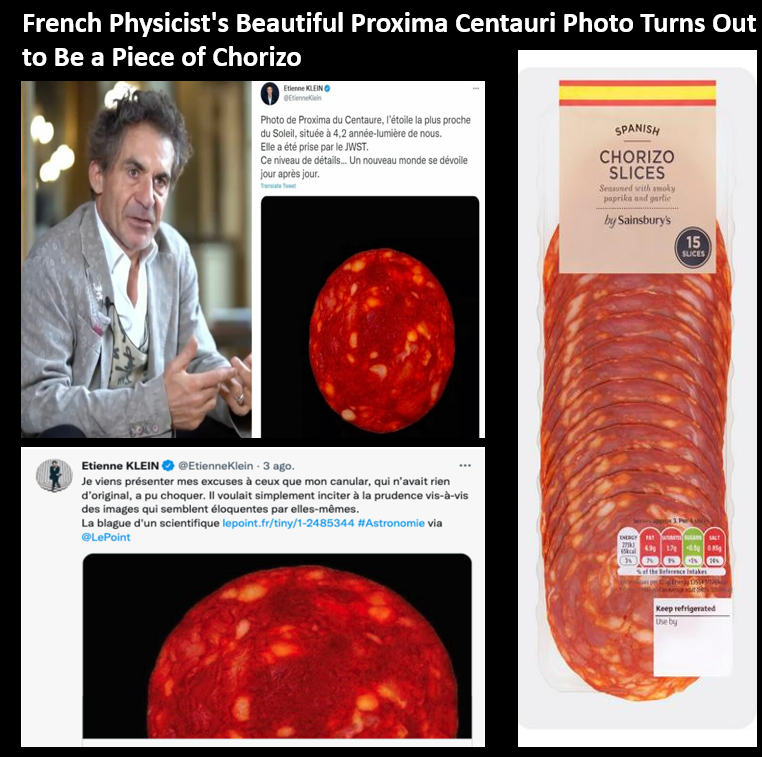Click the Etienne KLEIN name in the bottom tweet
762x757 pixels.
click(x=120, y=465)
